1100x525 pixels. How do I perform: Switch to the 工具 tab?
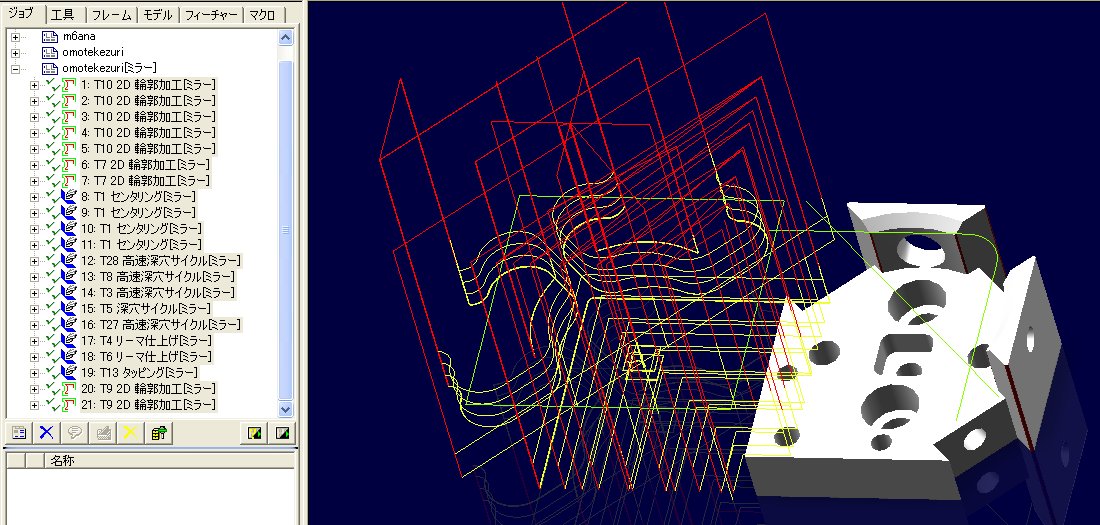[x=63, y=15]
